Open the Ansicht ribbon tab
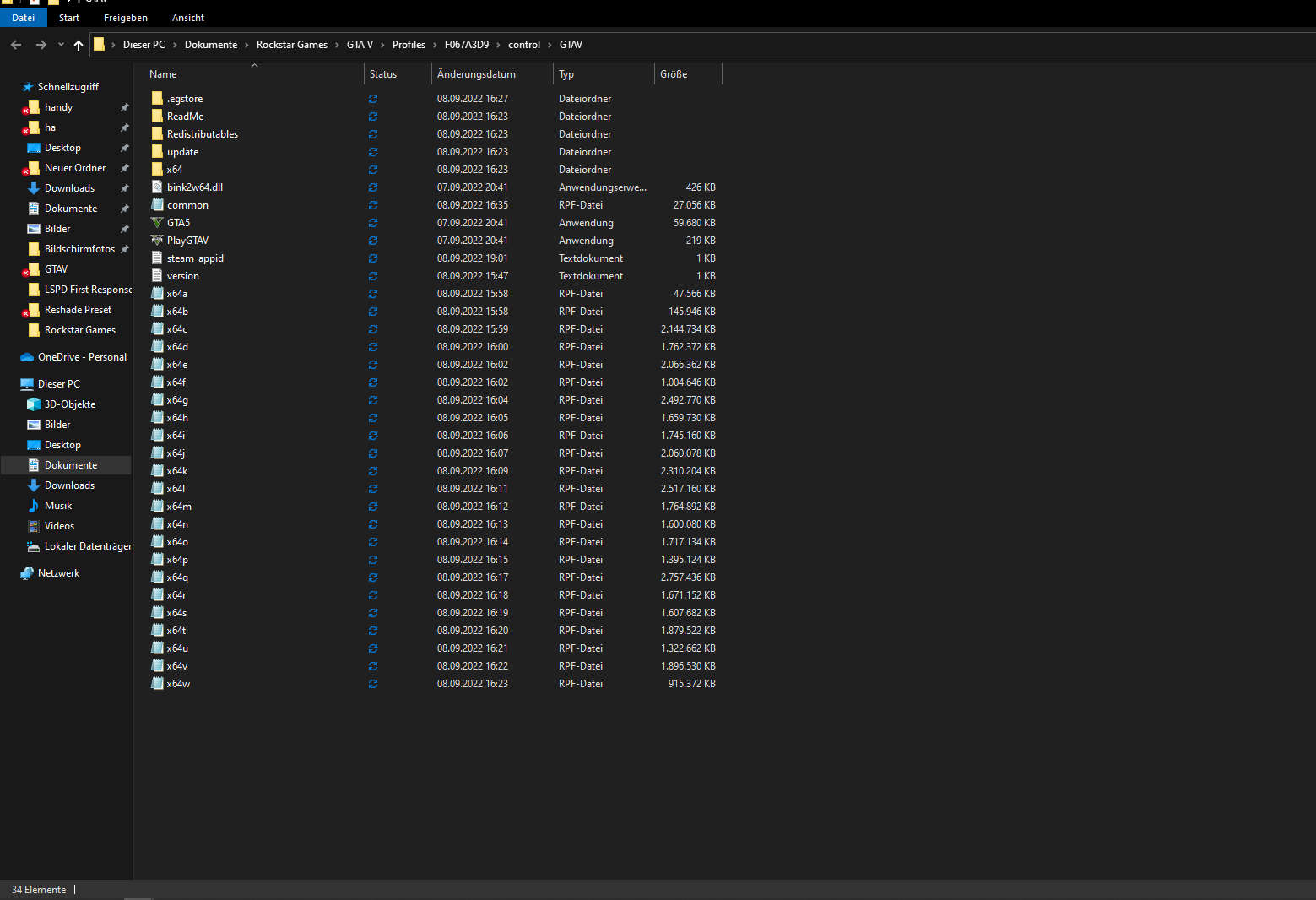This screenshot has height=900, width=1316. (x=188, y=18)
